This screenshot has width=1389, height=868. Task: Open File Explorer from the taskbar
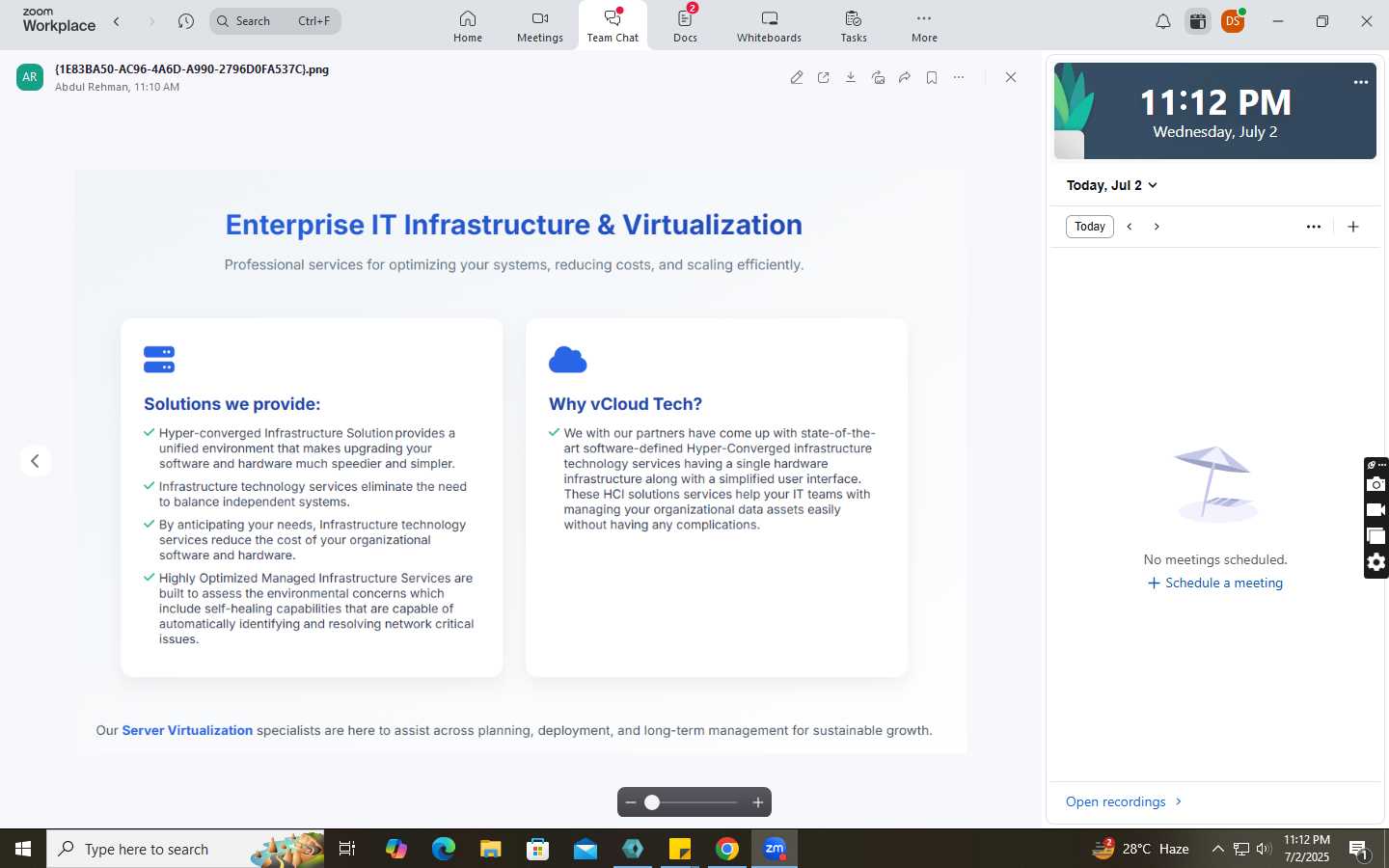(x=491, y=849)
